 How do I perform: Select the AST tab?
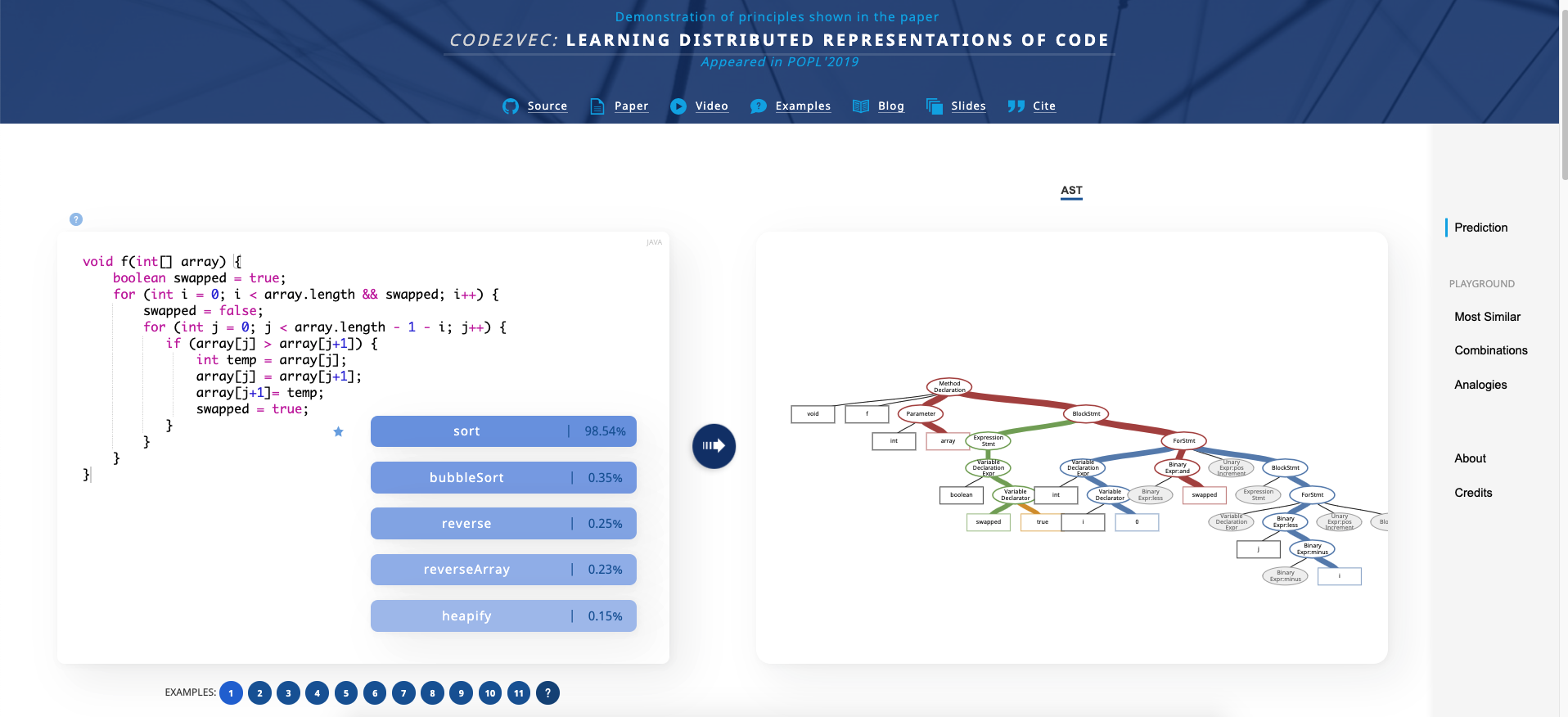click(1071, 191)
